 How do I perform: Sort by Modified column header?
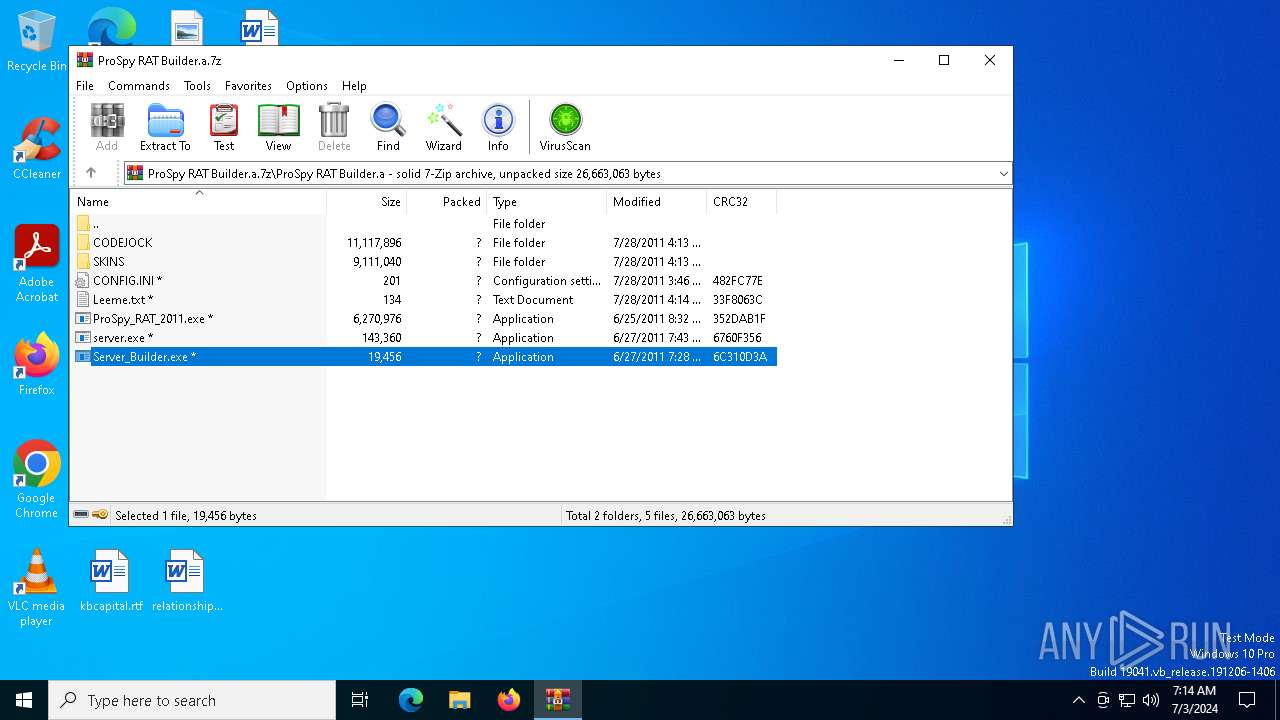657,202
